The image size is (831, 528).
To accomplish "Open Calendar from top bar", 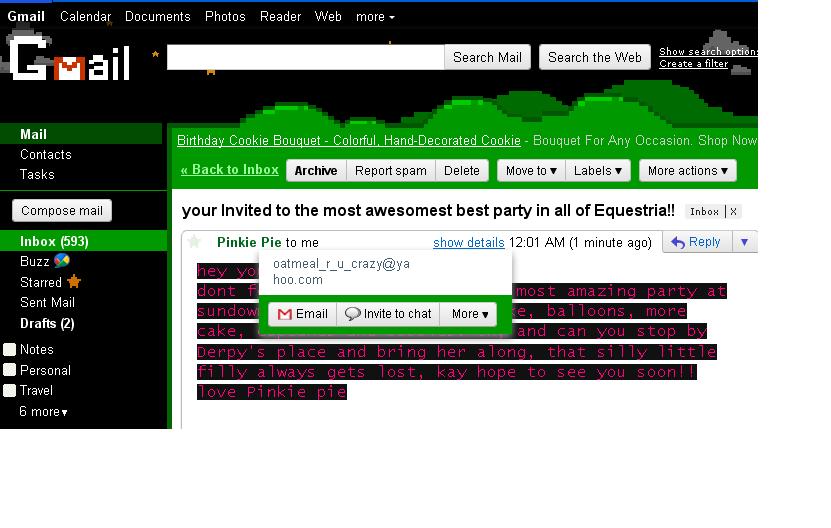I will click(85, 16).
